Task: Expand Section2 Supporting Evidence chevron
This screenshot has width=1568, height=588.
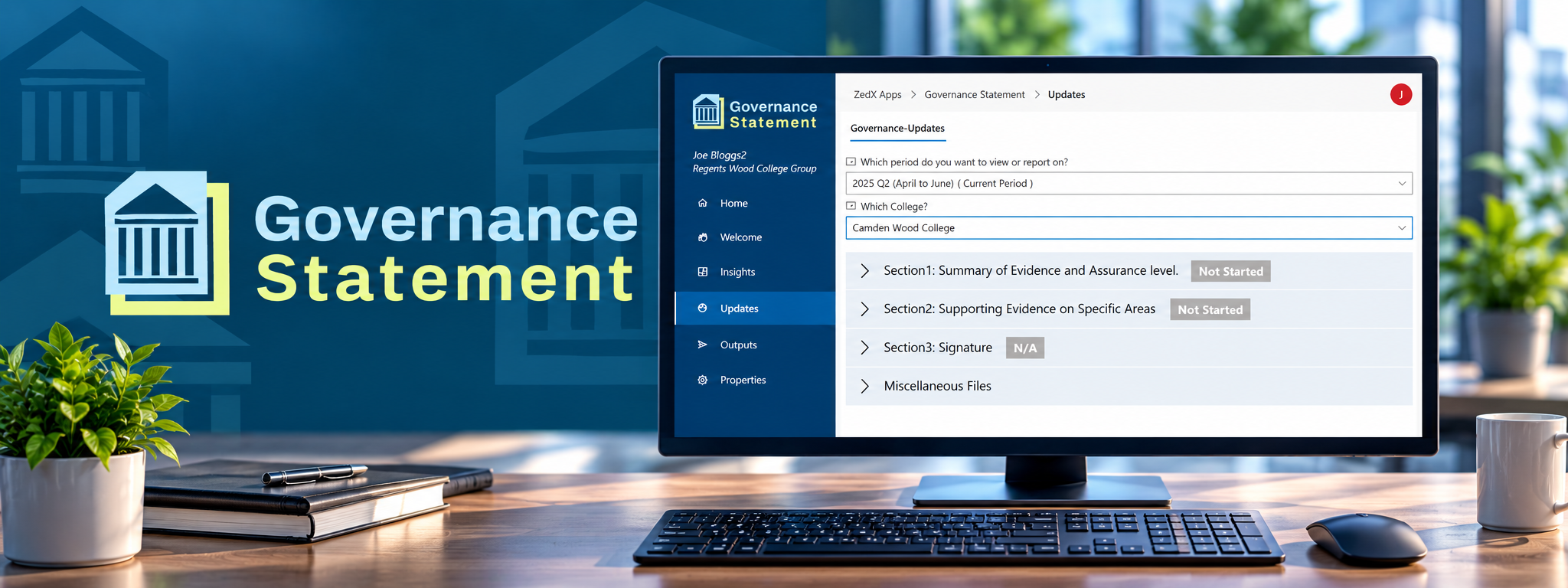Action: coord(864,309)
